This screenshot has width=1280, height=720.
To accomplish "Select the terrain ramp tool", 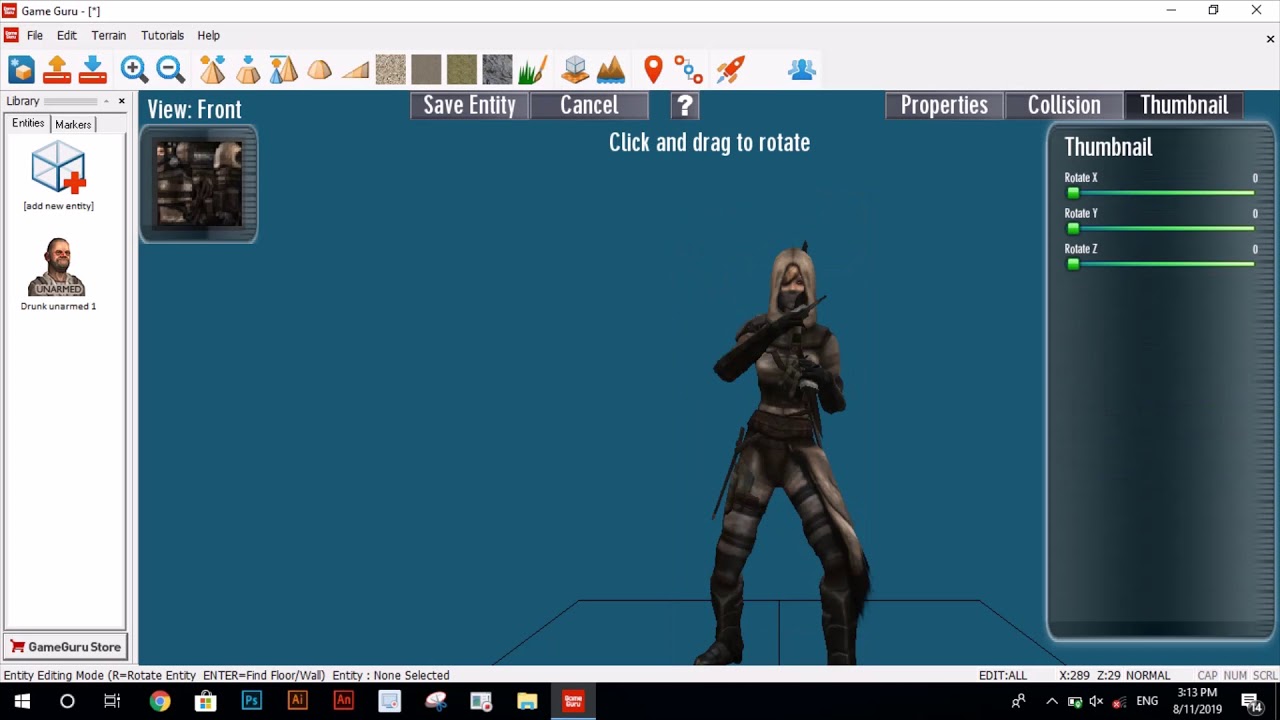I will point(355,69).
